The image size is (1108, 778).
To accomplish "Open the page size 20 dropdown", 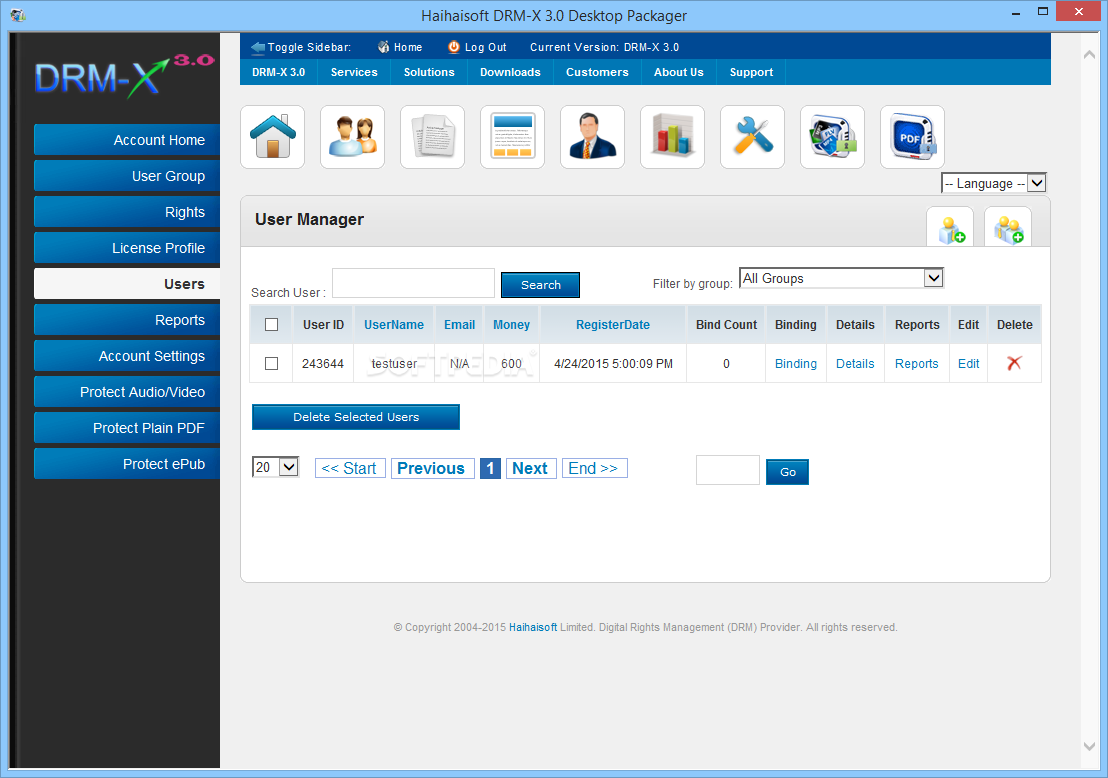I will tap(276, 467).
